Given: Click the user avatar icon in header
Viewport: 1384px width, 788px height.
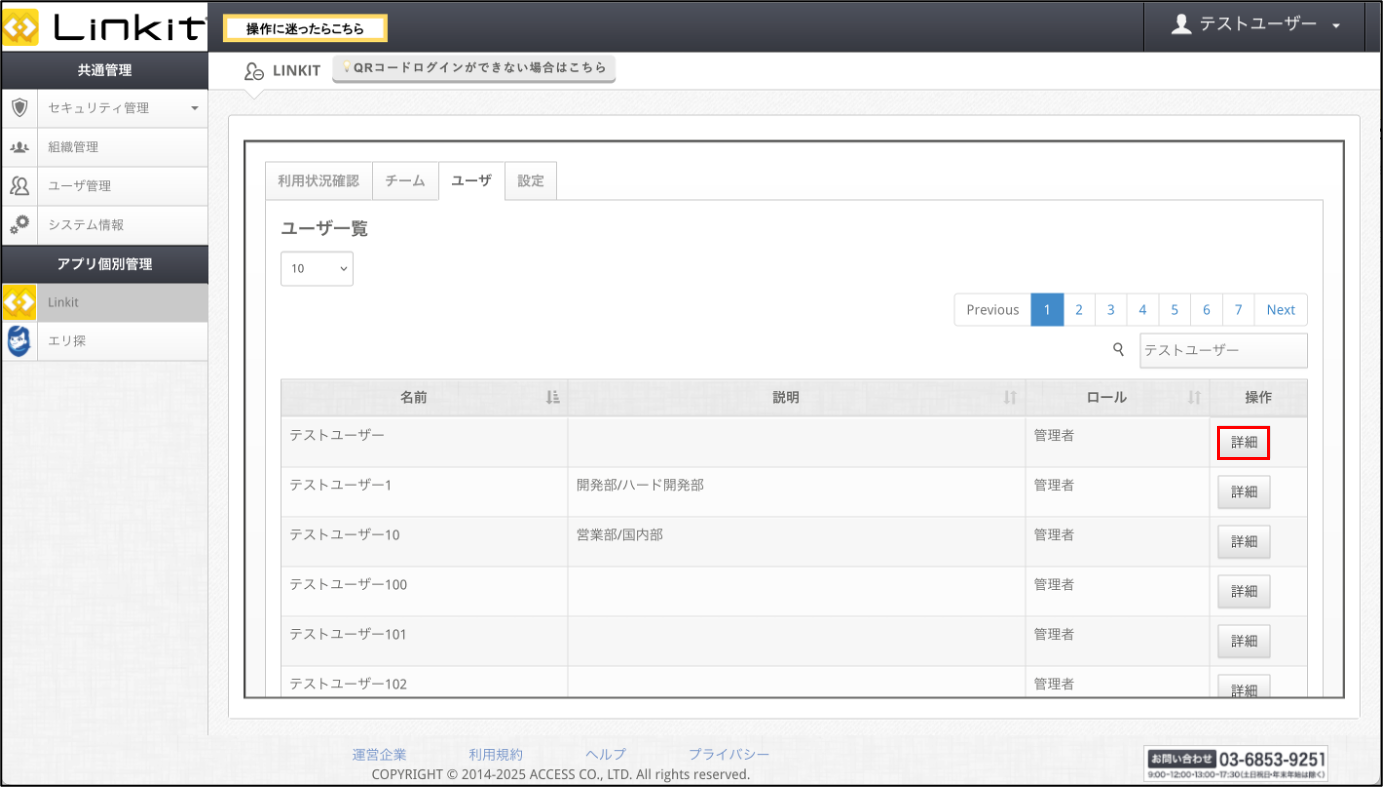Looking at the screenshot, I should click(1181, 24).
